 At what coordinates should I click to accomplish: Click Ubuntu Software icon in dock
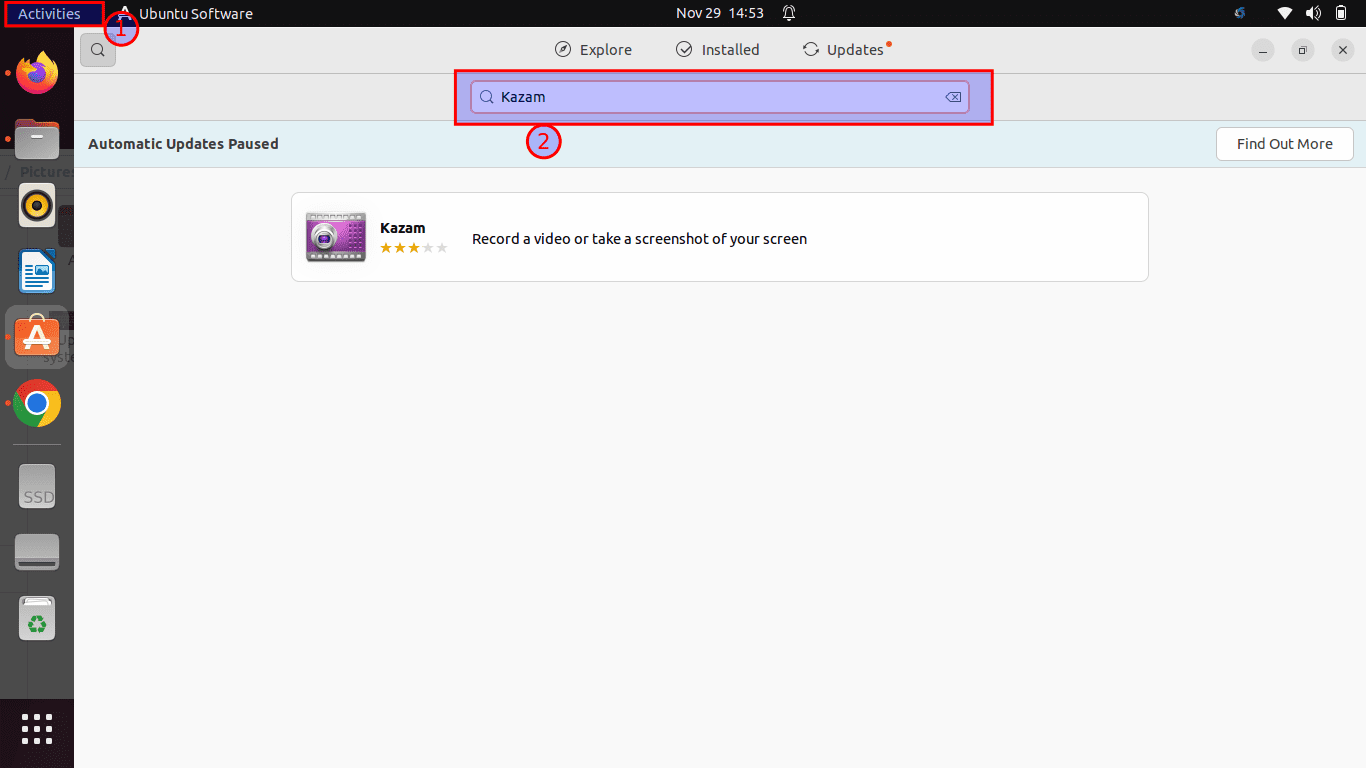[x=37, y=337]
